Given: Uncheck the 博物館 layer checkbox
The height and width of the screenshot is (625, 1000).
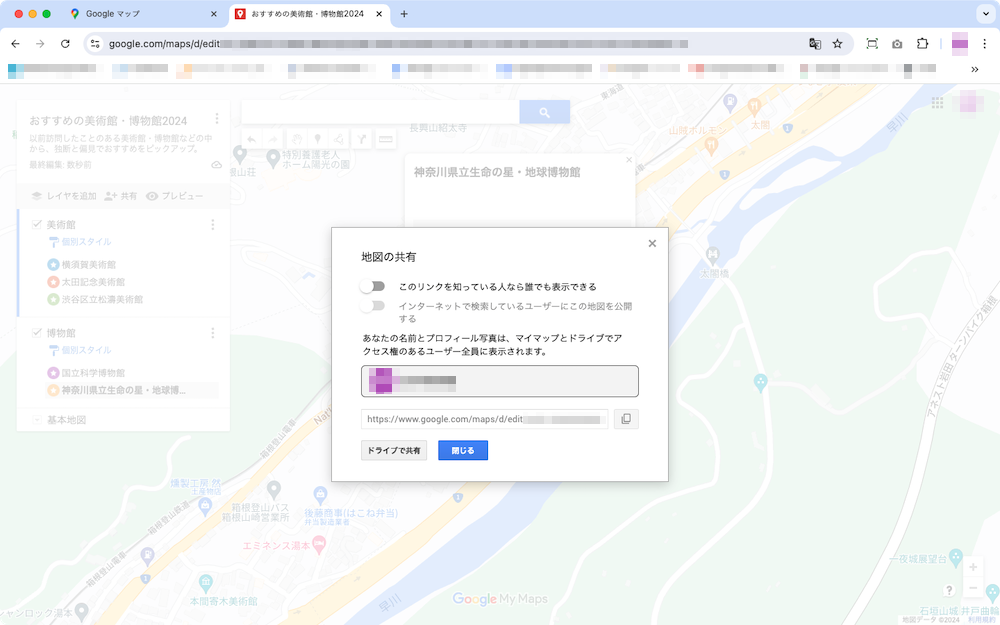Looking at the screenshot, I should coord(37,333).
